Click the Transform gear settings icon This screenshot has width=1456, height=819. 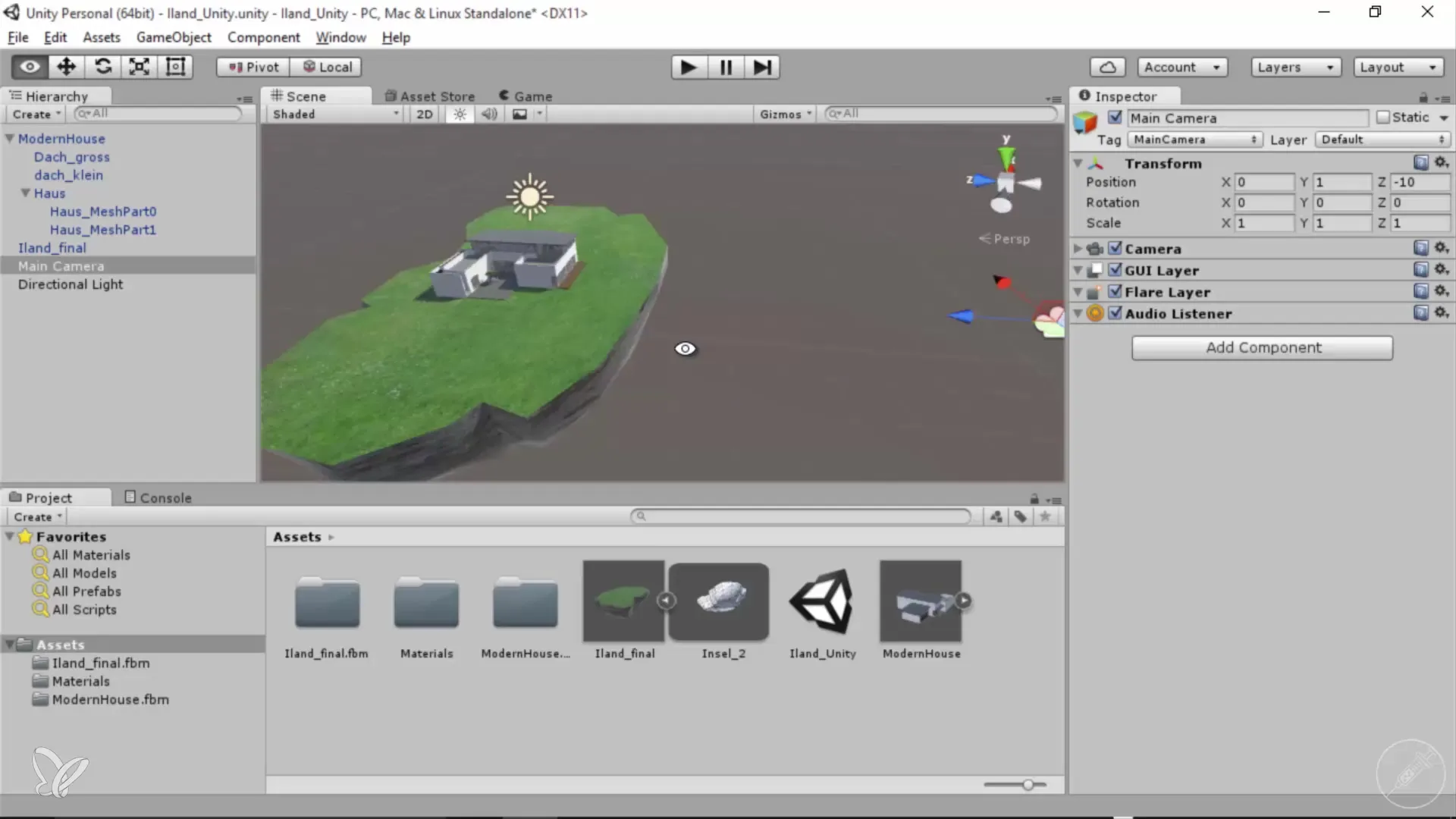coord(1442,162)
